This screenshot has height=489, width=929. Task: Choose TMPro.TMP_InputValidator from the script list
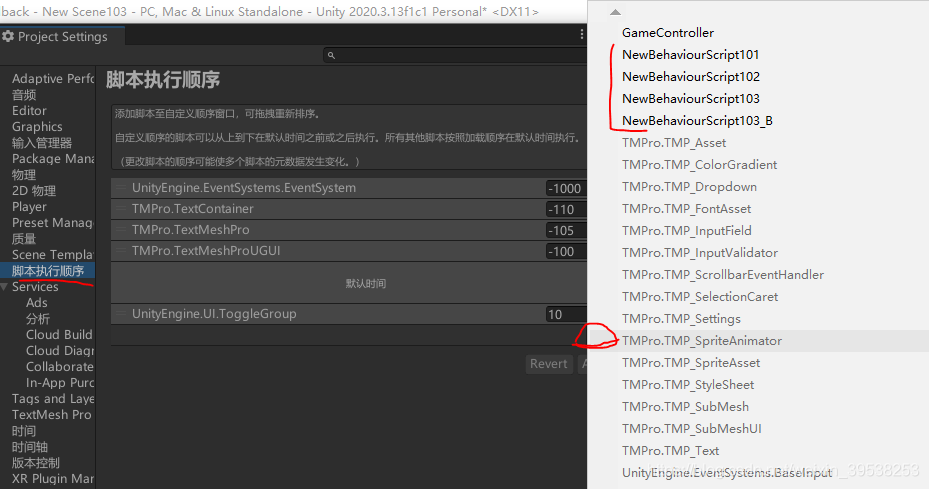(x=700, y=253)
